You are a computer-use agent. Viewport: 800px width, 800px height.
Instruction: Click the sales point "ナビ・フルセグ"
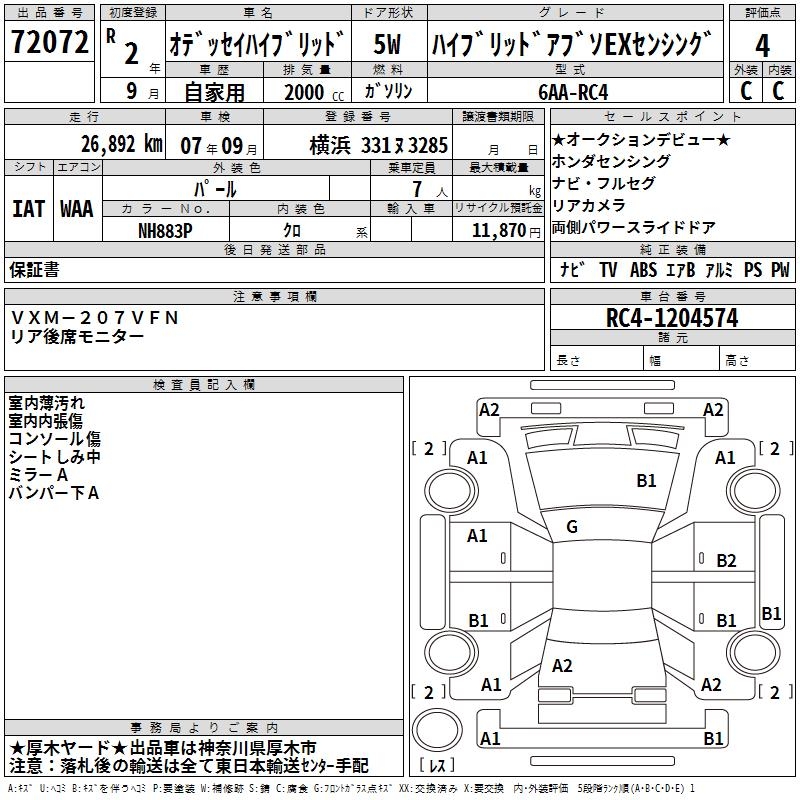604,183
